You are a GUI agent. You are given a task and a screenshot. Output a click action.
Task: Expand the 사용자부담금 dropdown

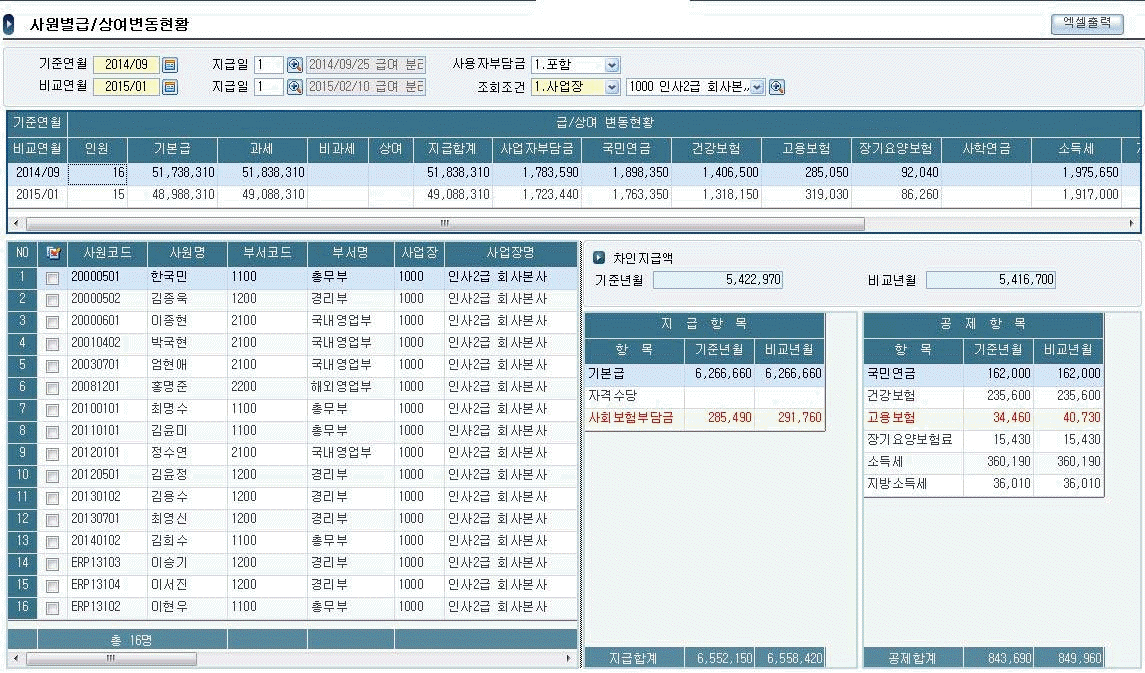point(612,65)
